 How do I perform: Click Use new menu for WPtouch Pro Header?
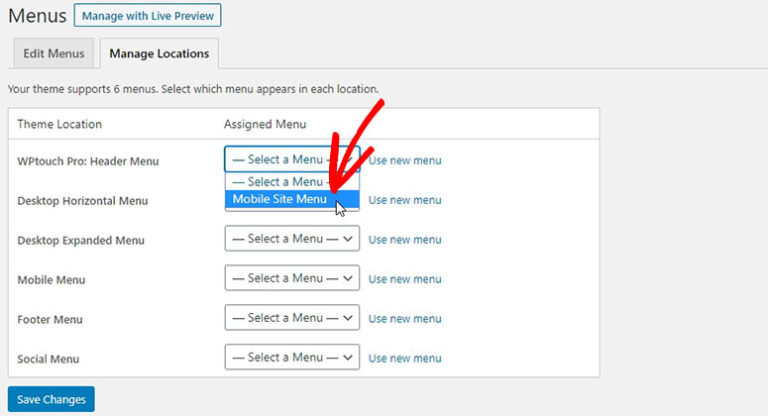click(x=404, y=160)
